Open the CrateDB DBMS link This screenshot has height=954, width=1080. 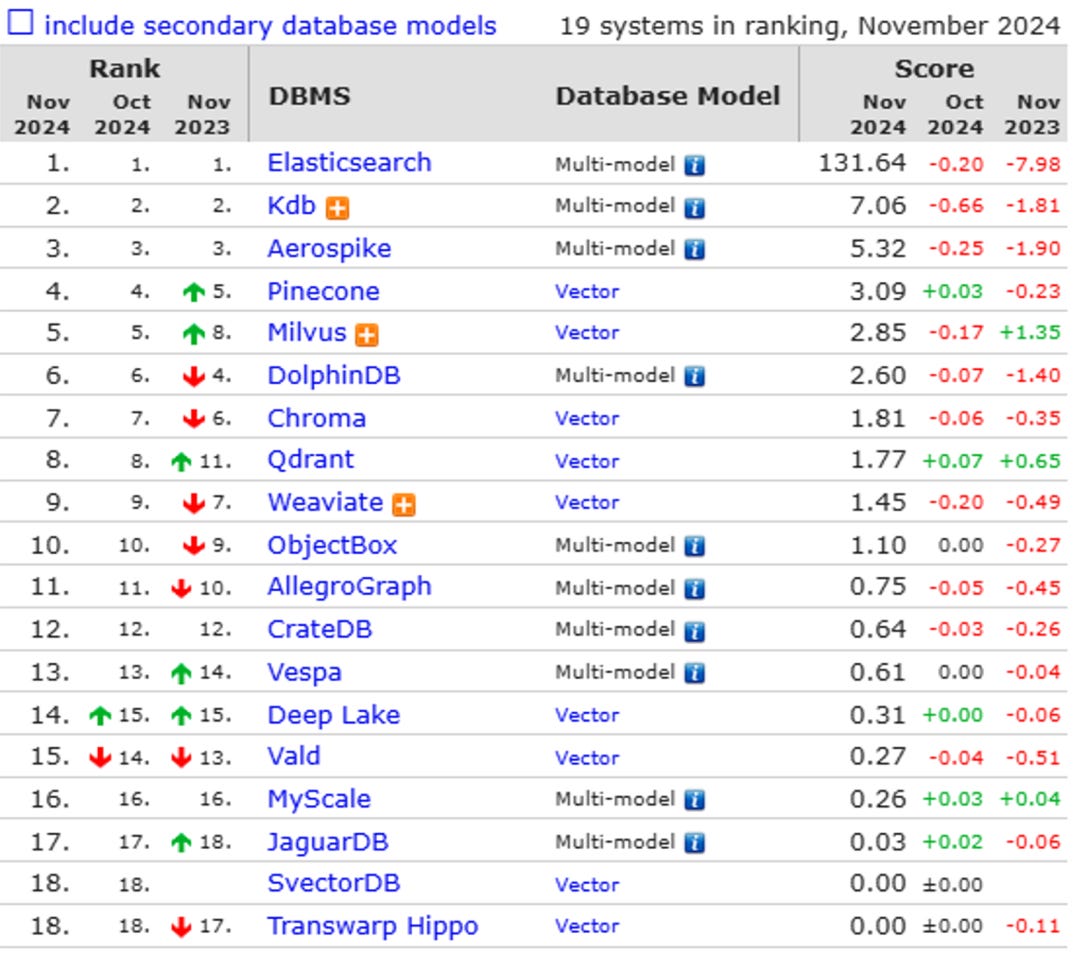pos(320,629)
